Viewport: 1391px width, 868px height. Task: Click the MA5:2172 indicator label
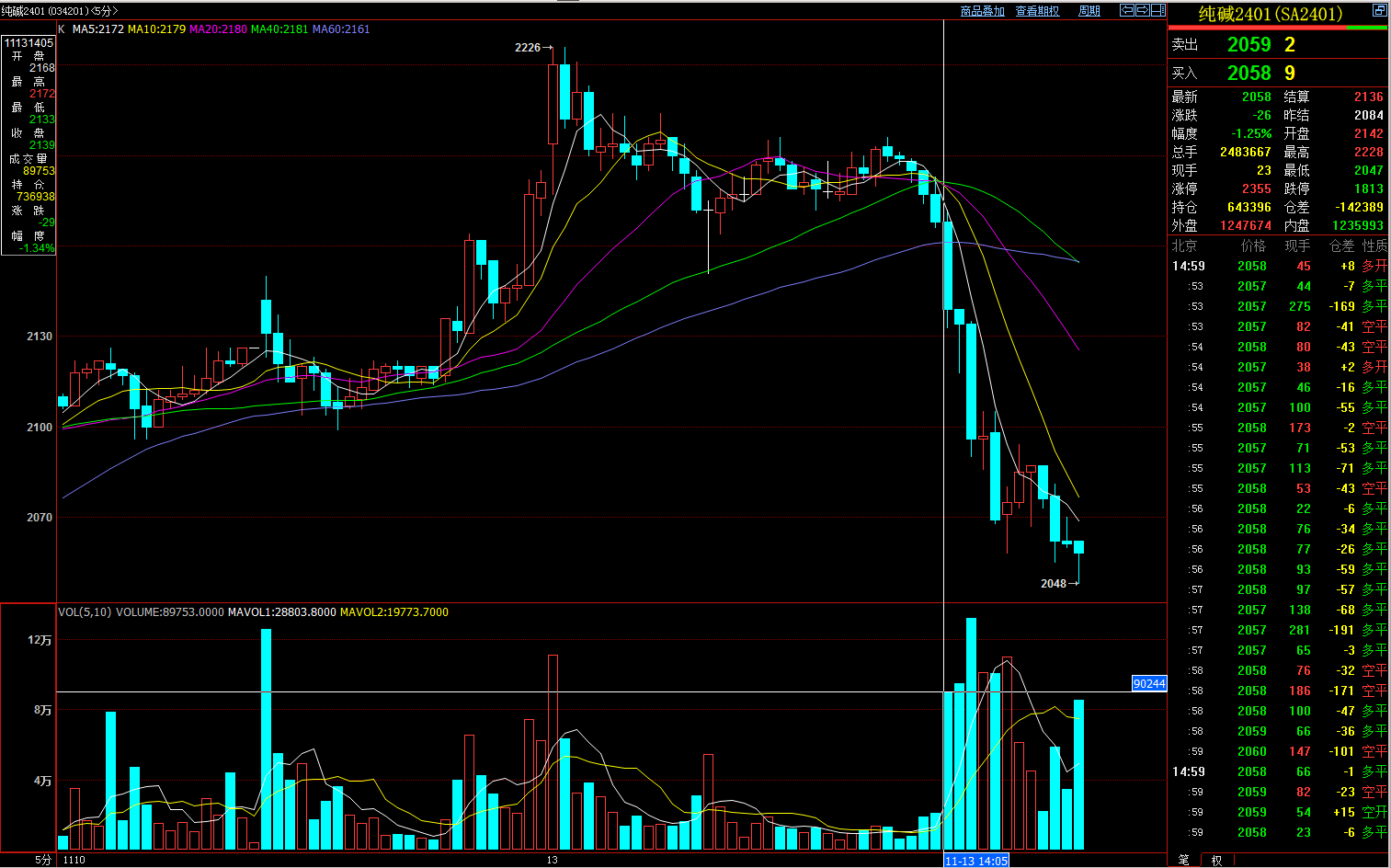pyautogui.click(x=98, y=29)
